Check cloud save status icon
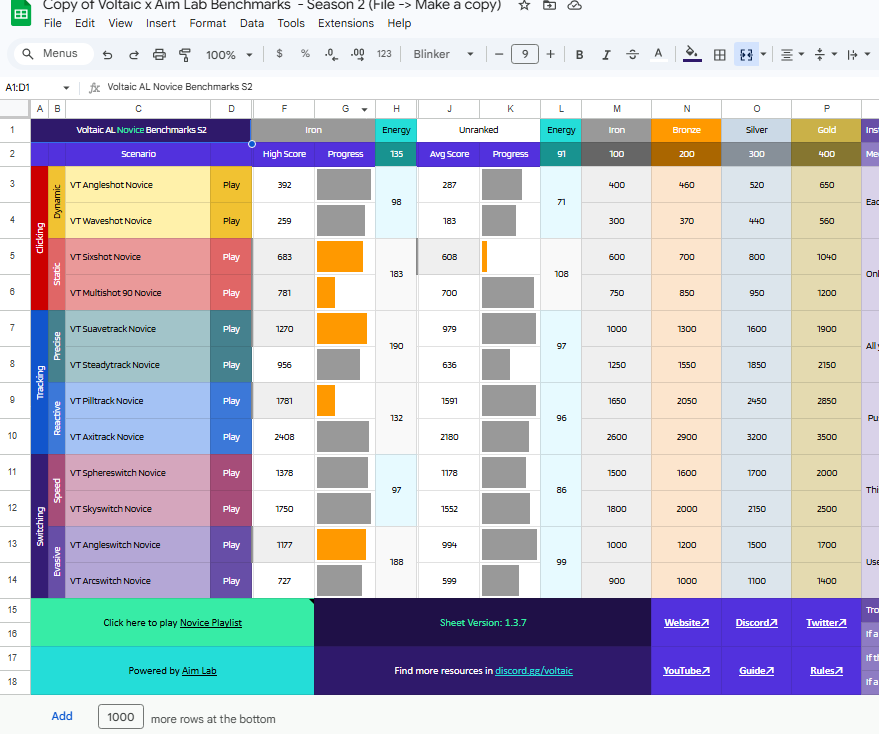This screenshot has width=879, height=734. (575, 6)
